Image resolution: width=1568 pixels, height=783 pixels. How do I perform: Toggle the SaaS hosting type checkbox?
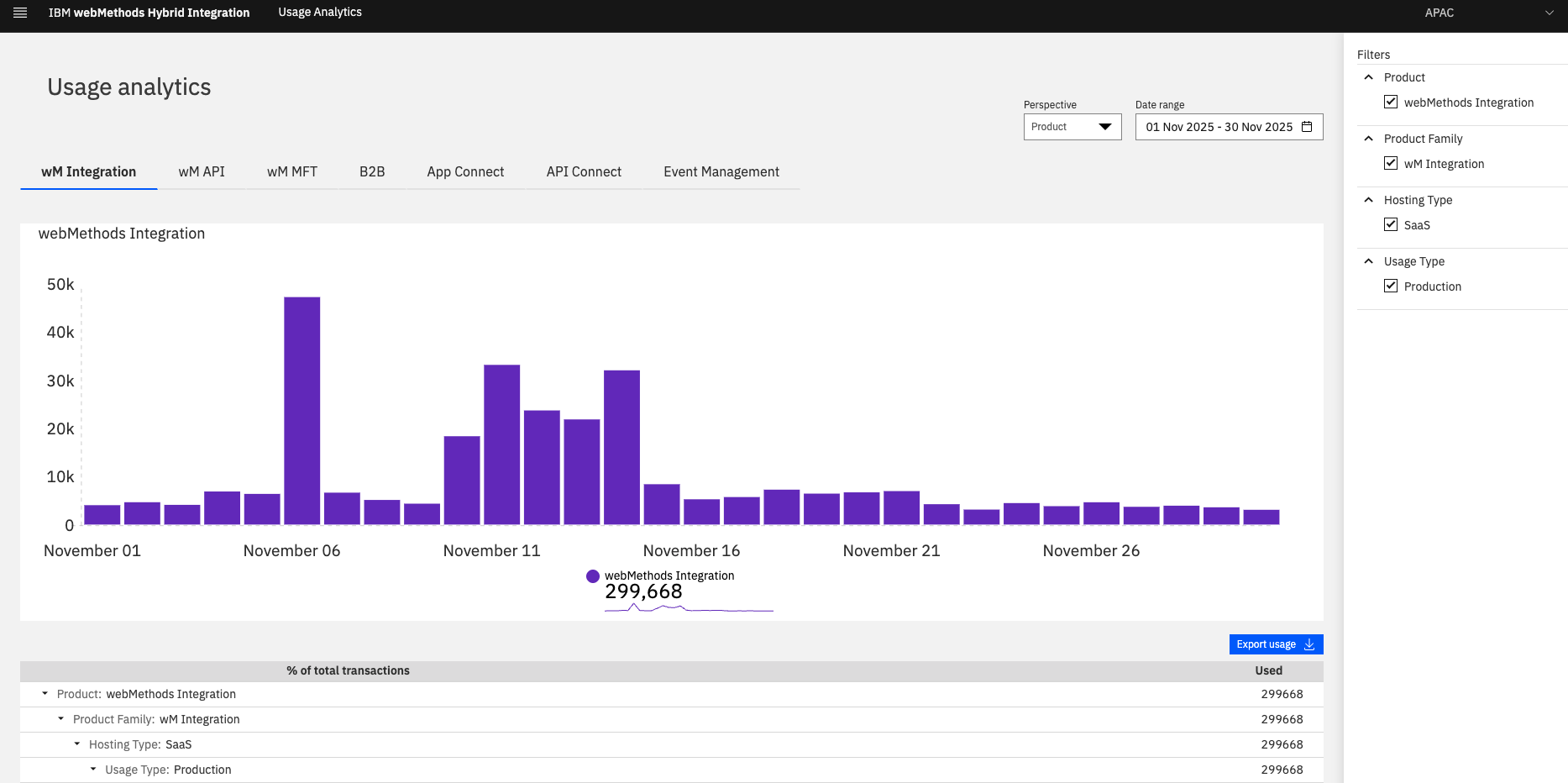pos(1391,224)
